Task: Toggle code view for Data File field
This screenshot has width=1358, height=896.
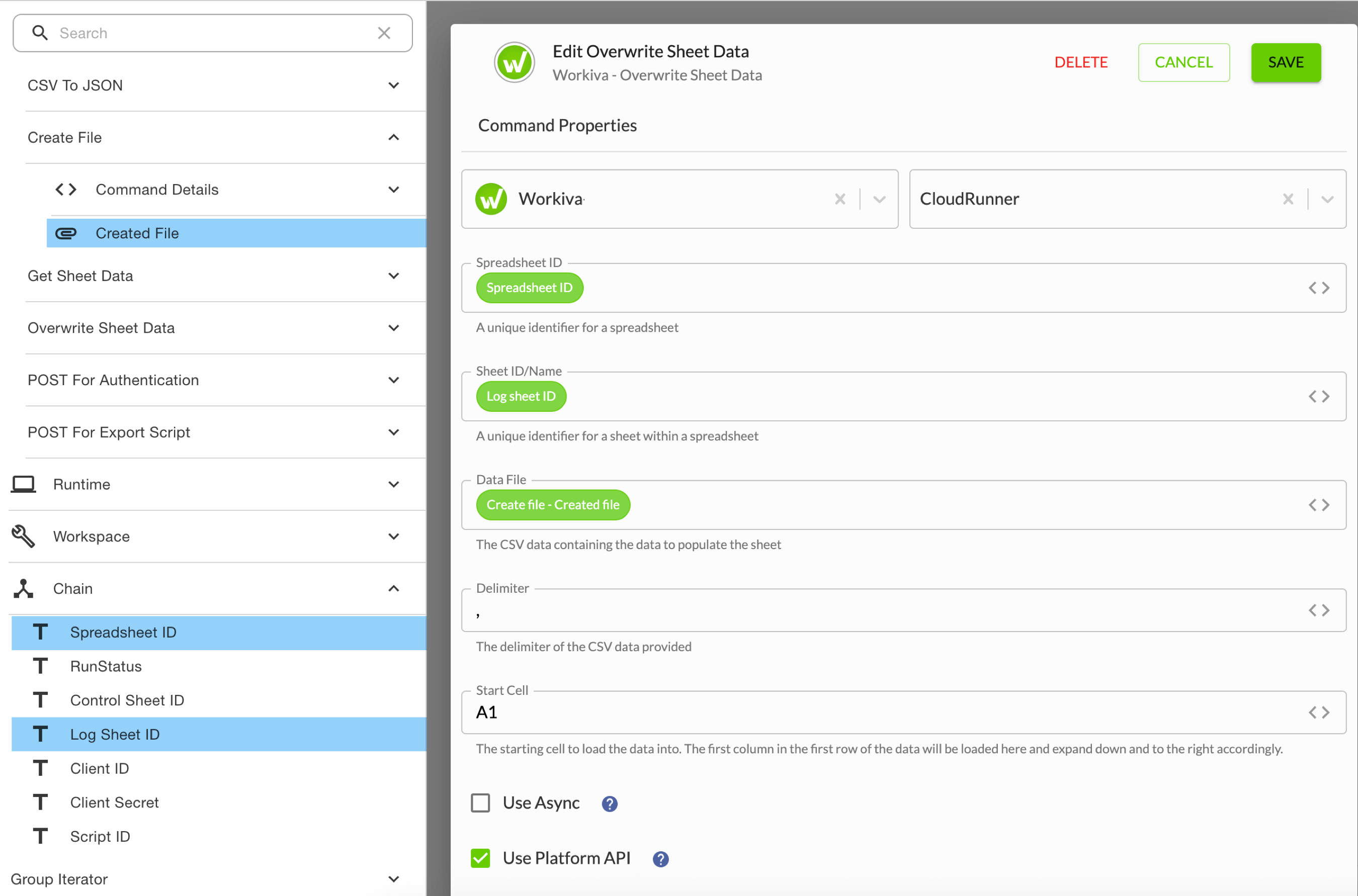Action: [x=1319, y=505]
